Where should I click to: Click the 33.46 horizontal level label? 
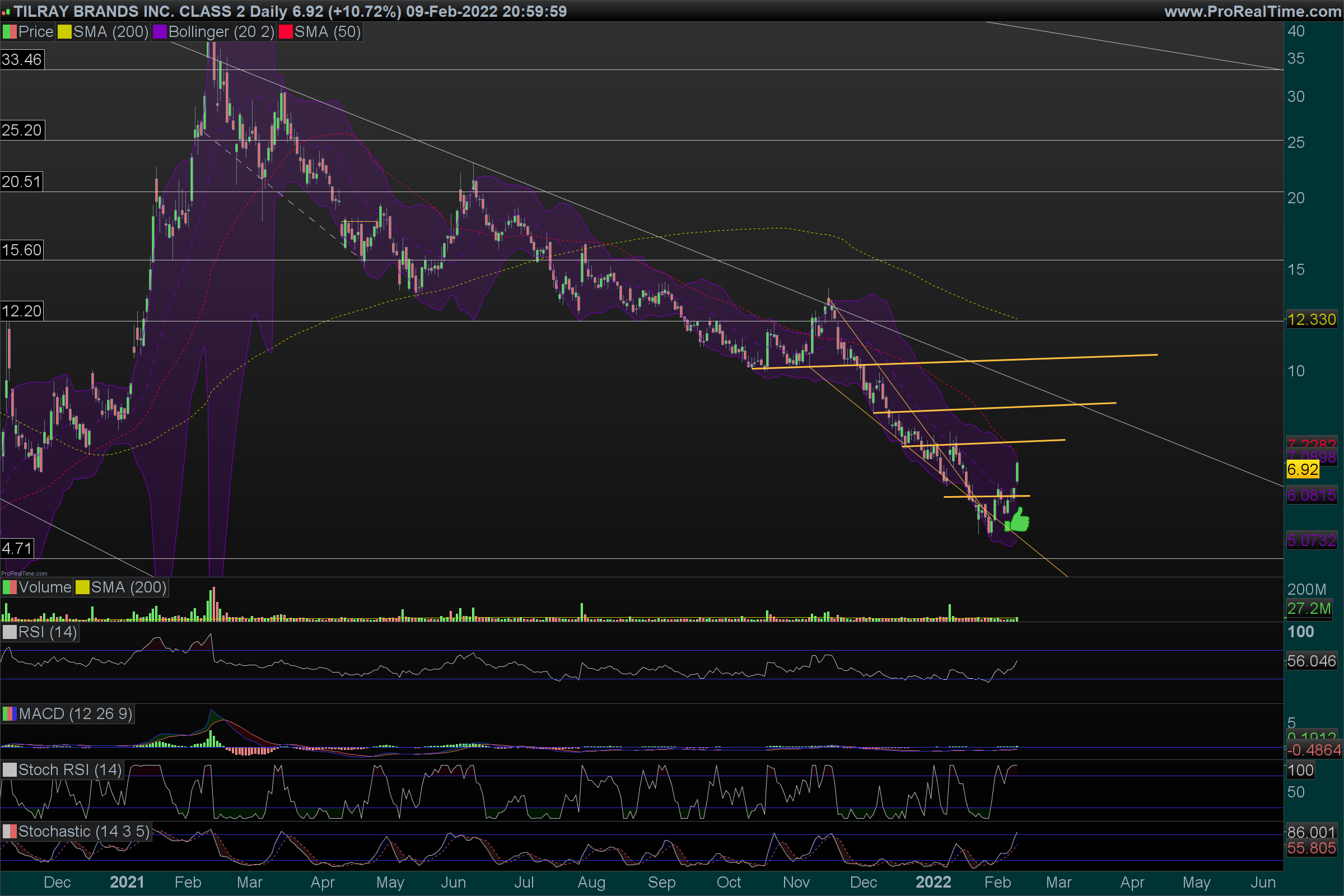(x=22, y=59)
